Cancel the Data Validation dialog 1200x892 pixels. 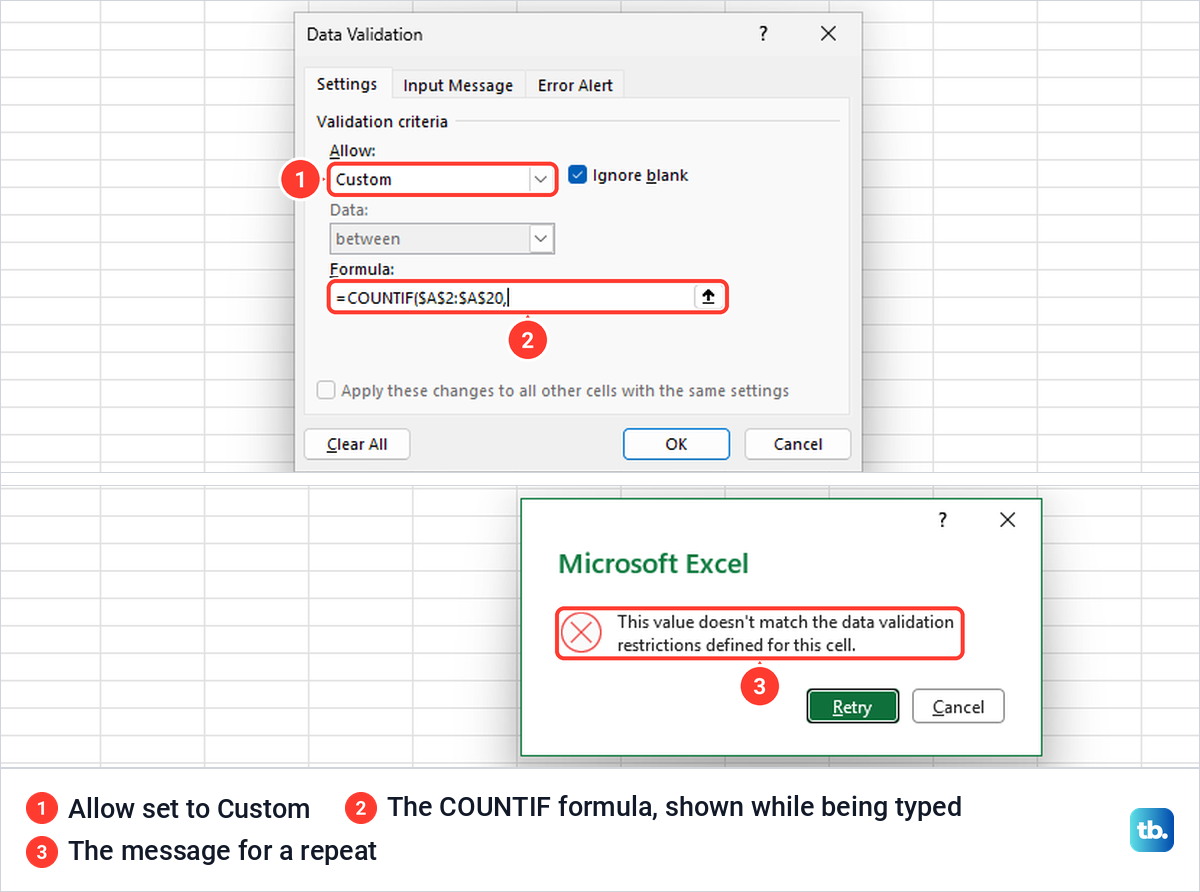(798, 444)
